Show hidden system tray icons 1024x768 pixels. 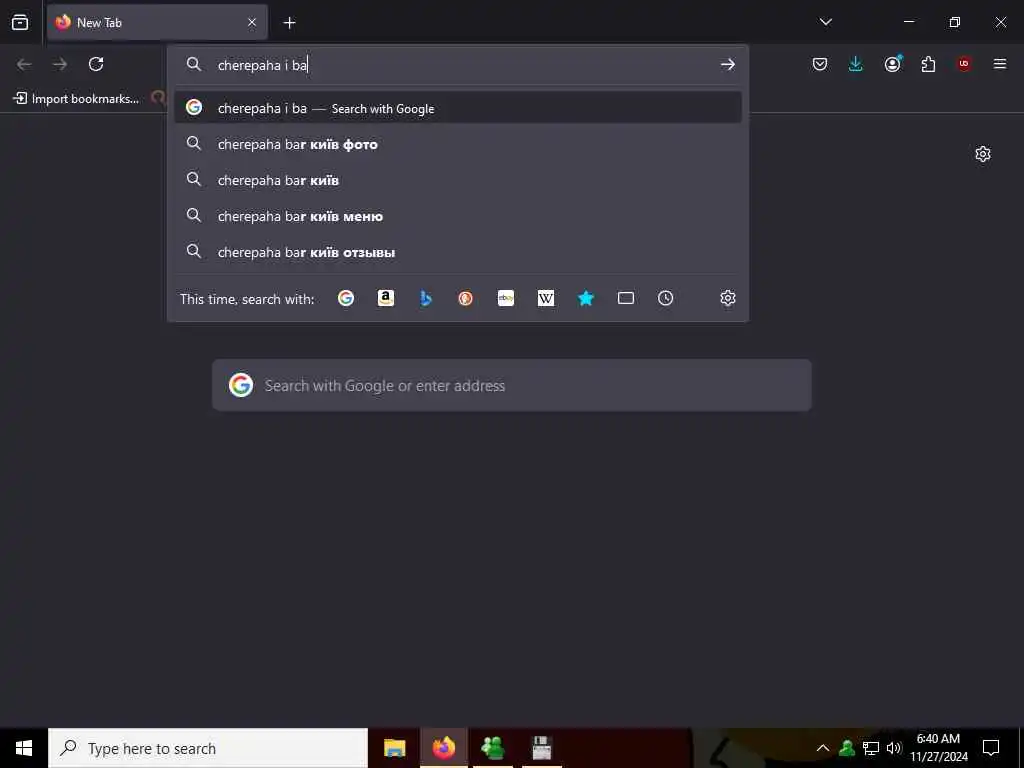pos(823,748)
